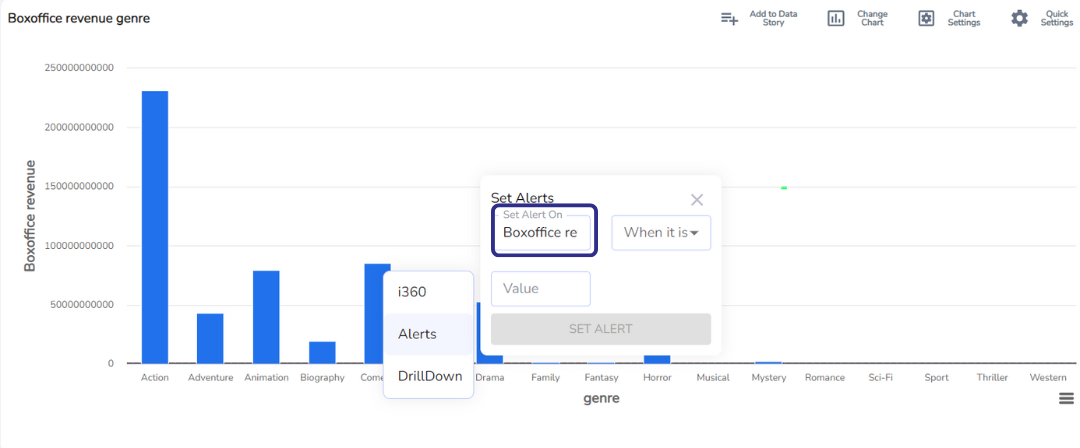The image size is (1080, 448).
Task: Click the Adventure axis label
Action: 211,378
